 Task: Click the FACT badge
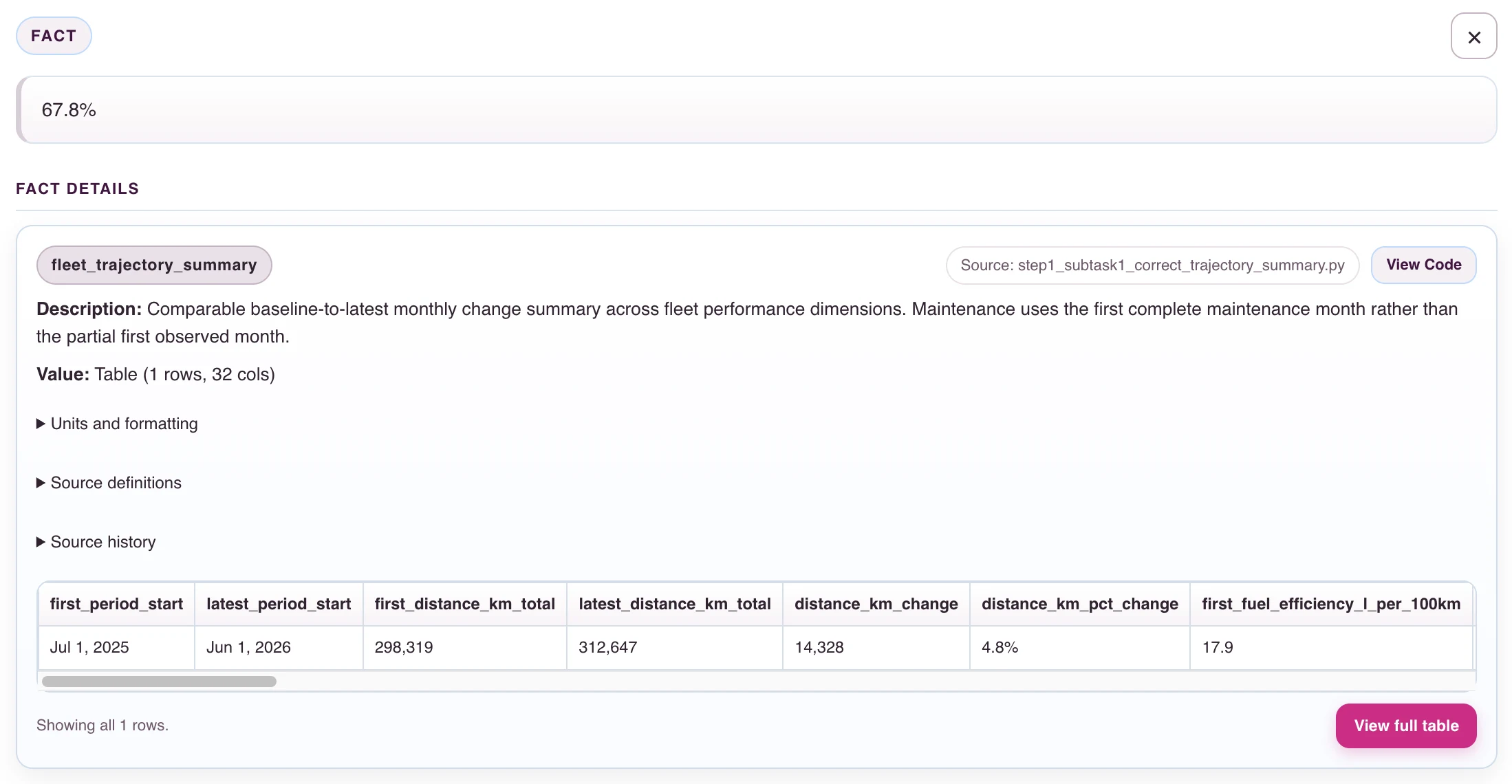coord(54,36)
